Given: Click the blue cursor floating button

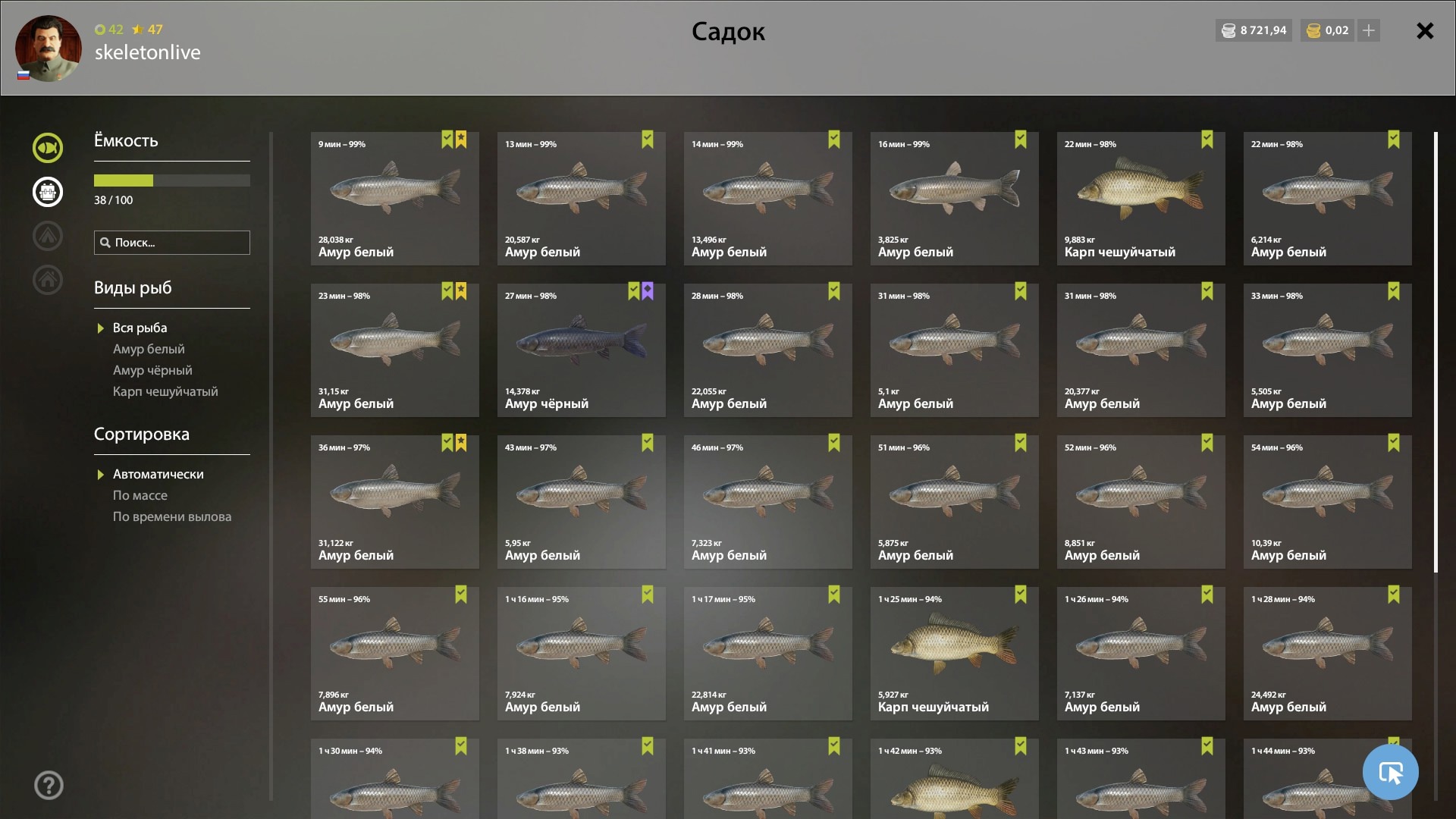Looking at the screenshot, I should pyautogui.click(x=1390, y=772).
